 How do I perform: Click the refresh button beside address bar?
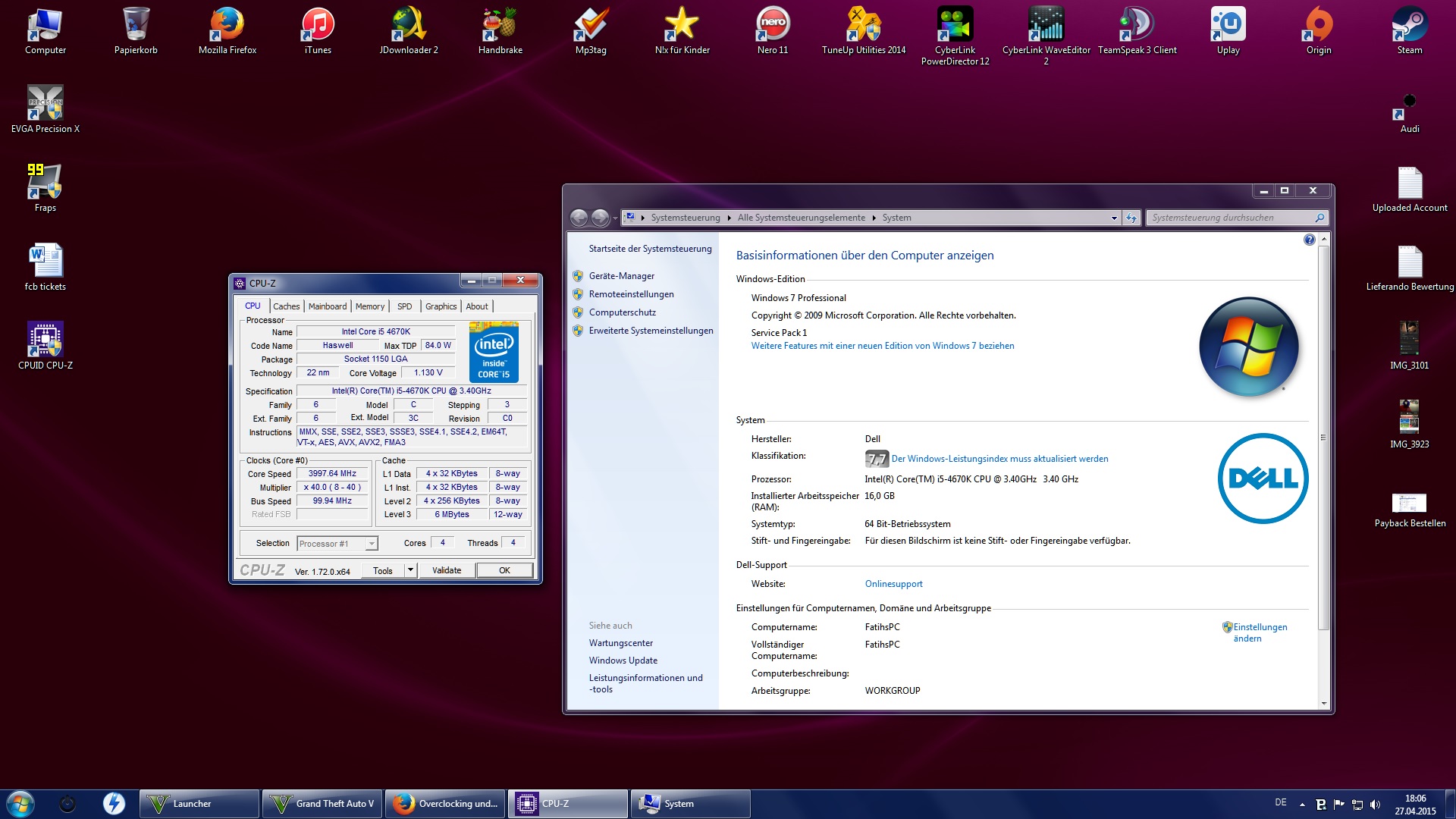pyautogui.click(x=1131, y=218)
